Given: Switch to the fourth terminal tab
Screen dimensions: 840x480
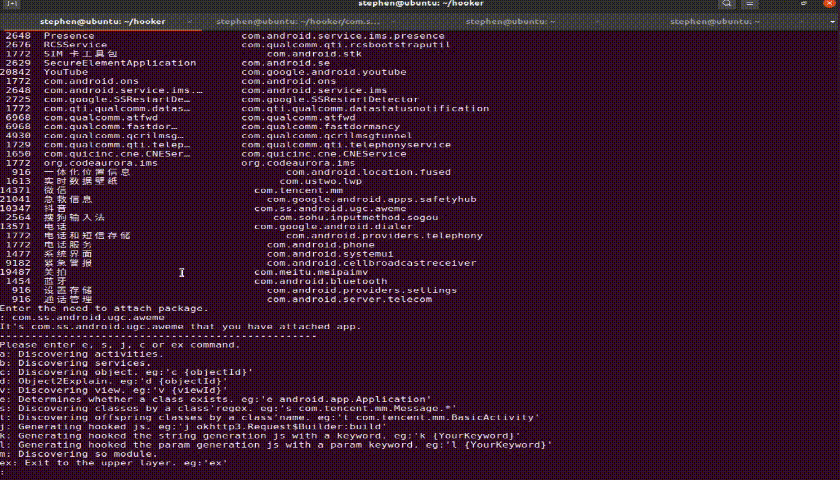Looking at the screenshot, I should pos(715,22).
